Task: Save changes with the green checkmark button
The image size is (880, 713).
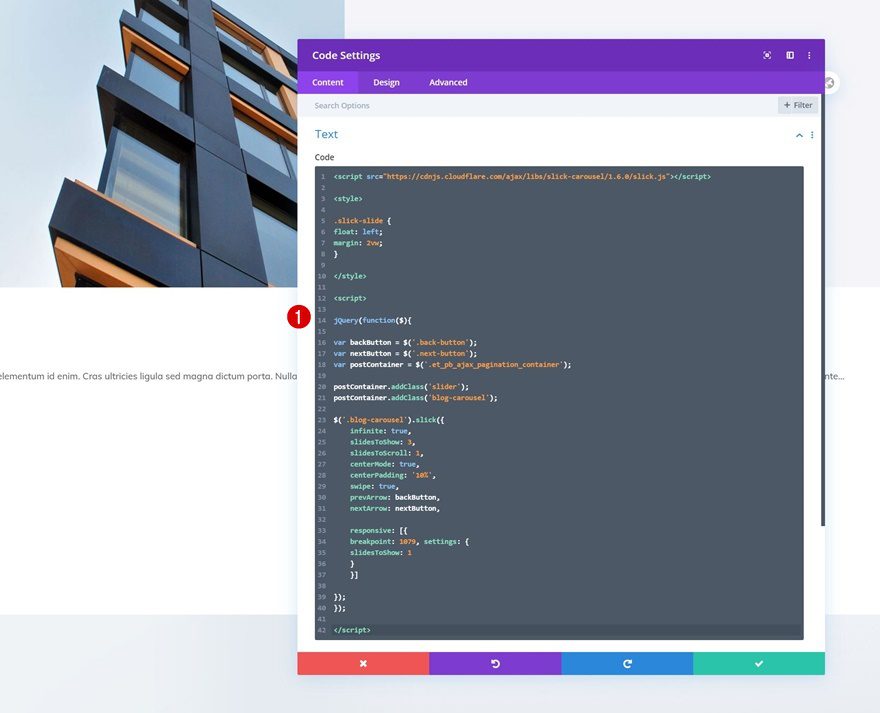Action: tap(759, 663)
